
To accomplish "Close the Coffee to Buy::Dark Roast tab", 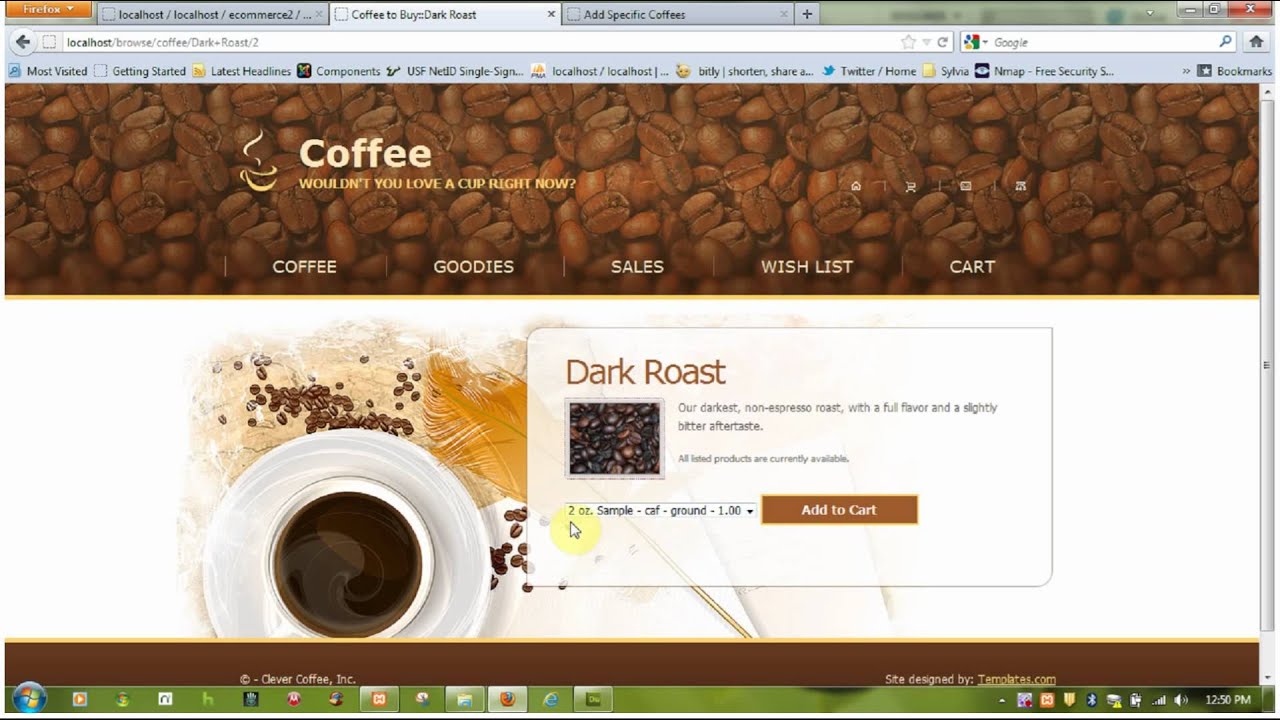I will click(x=550, y=14).
